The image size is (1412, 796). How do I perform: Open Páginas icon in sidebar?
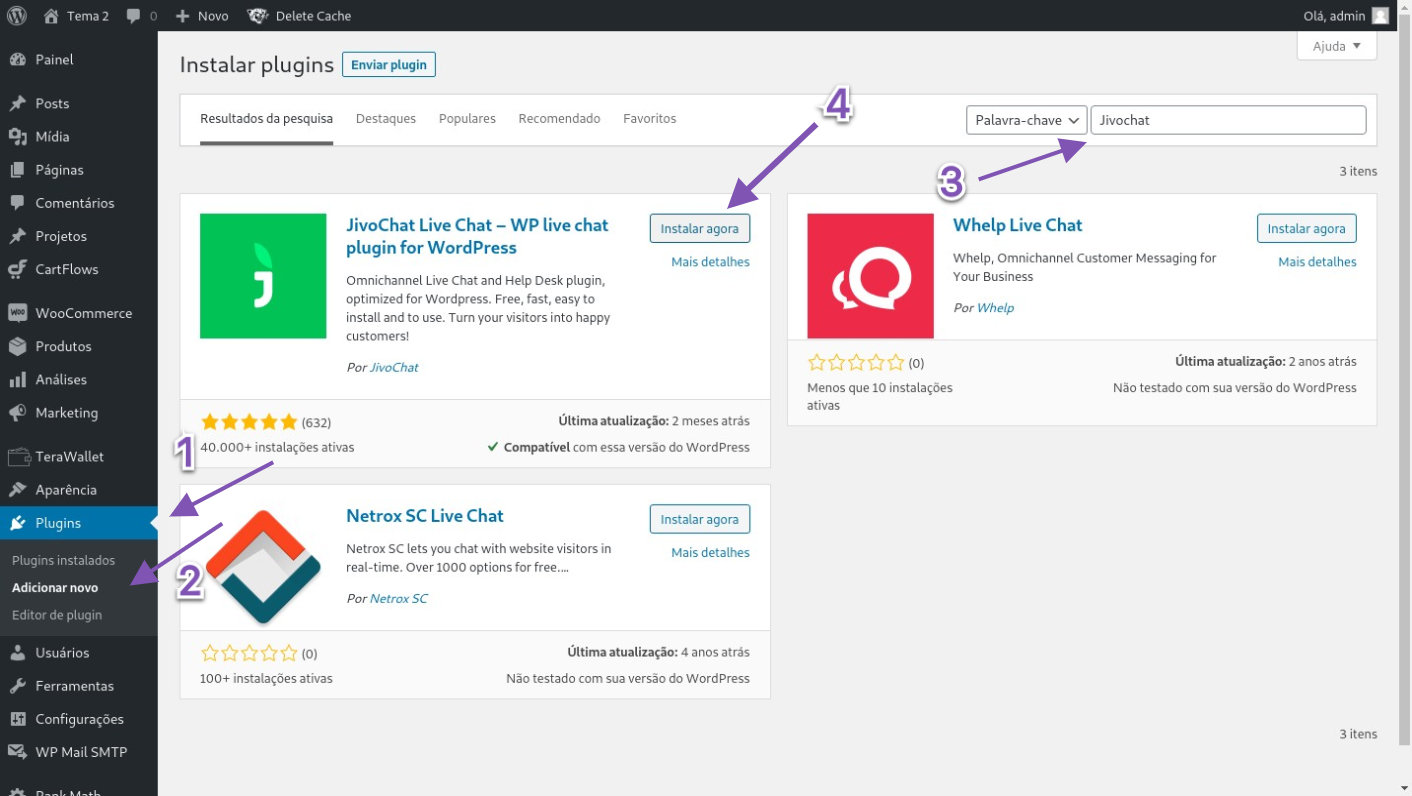[x=17, y=170]
